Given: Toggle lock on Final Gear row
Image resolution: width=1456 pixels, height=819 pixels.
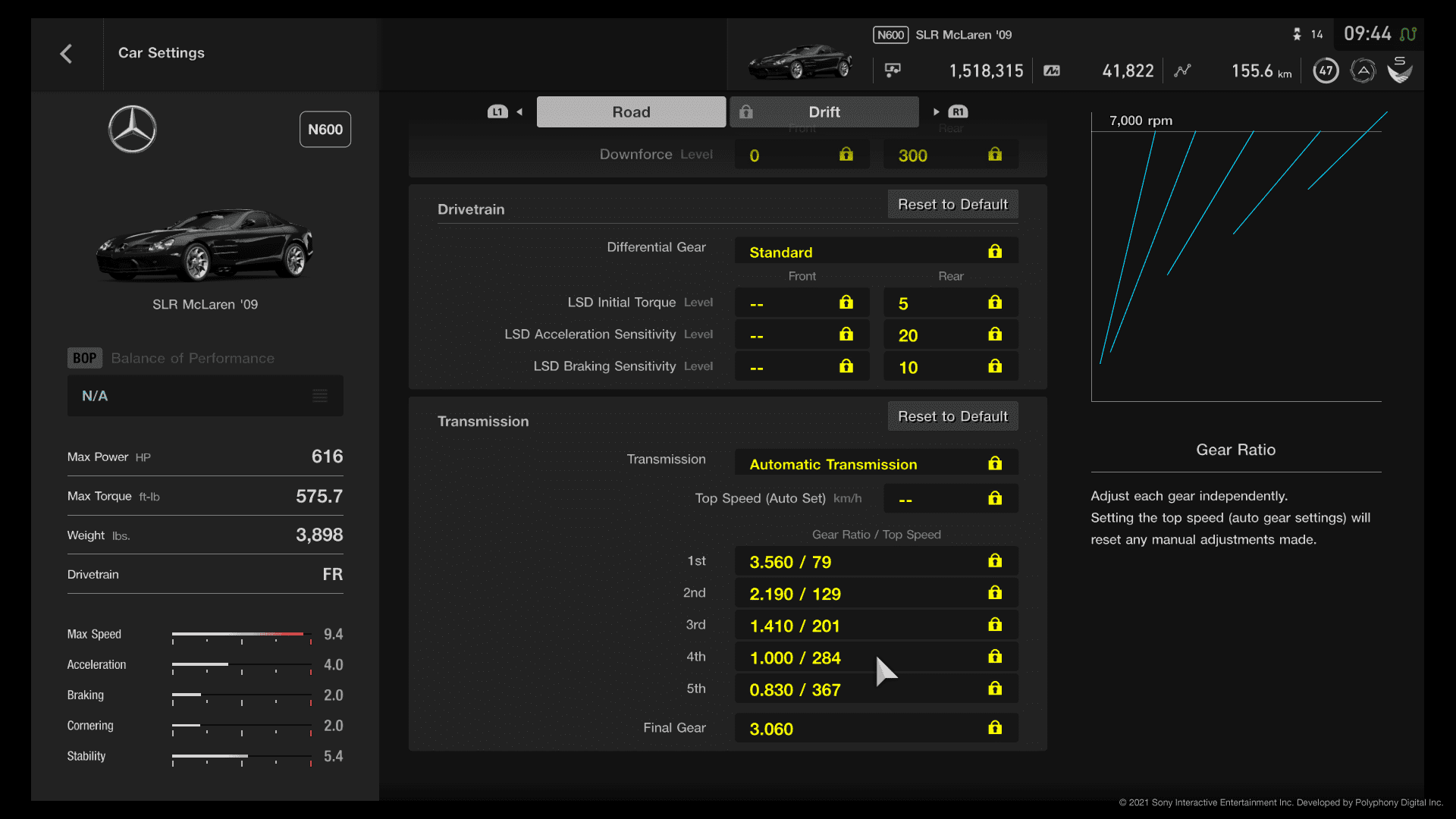Looking at the screenshot, I should point(995,728).
